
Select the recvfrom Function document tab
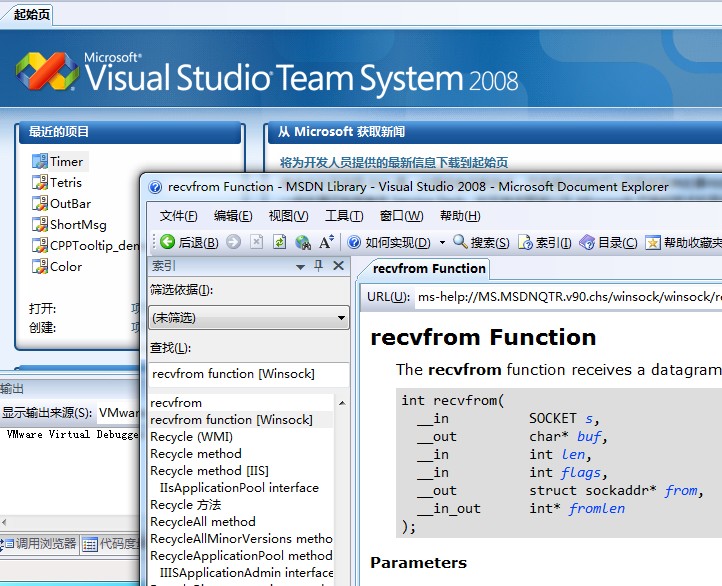click(x=429, y=269)
